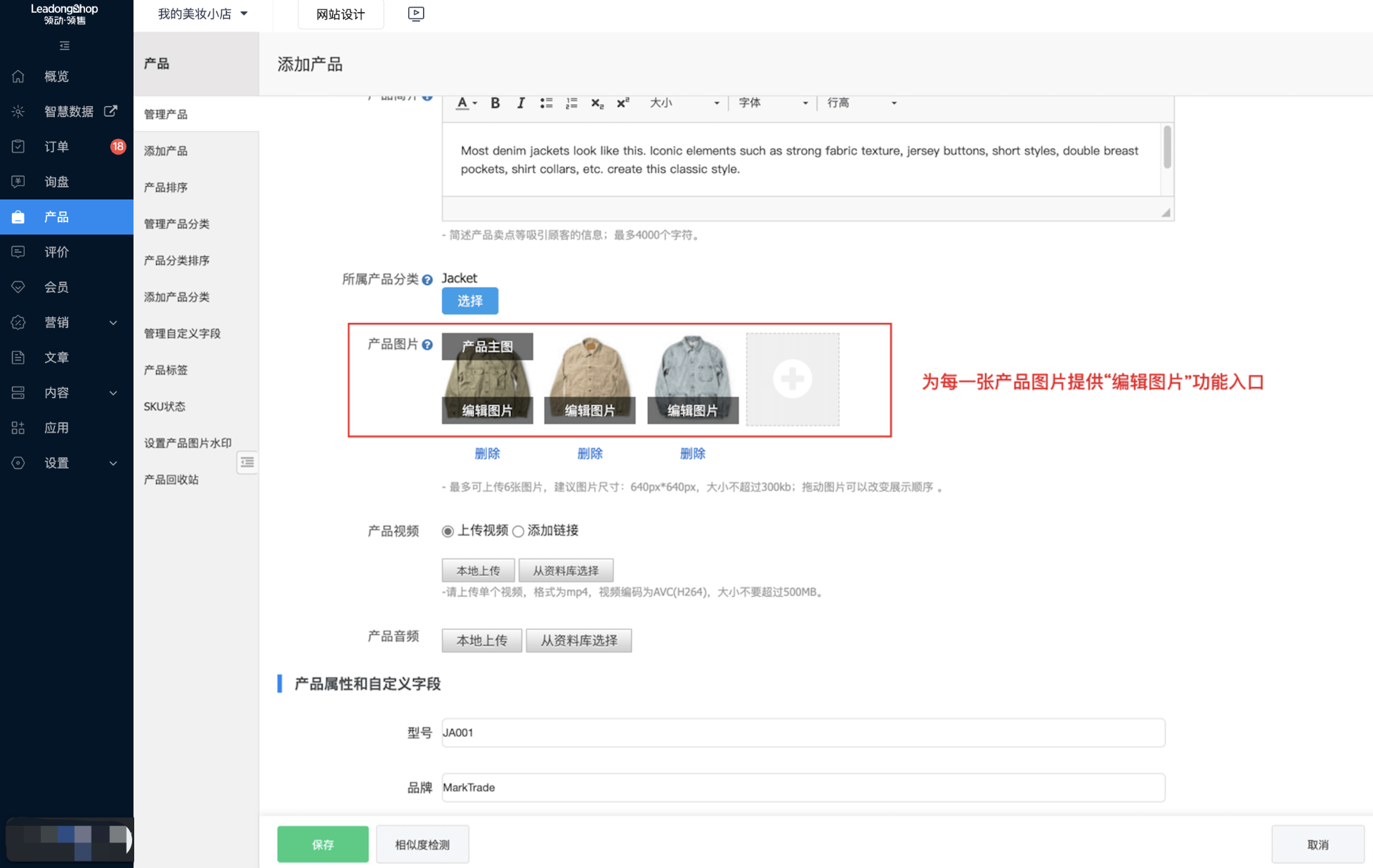Insert a bulleted list in the editor

(x=546, y=103)
